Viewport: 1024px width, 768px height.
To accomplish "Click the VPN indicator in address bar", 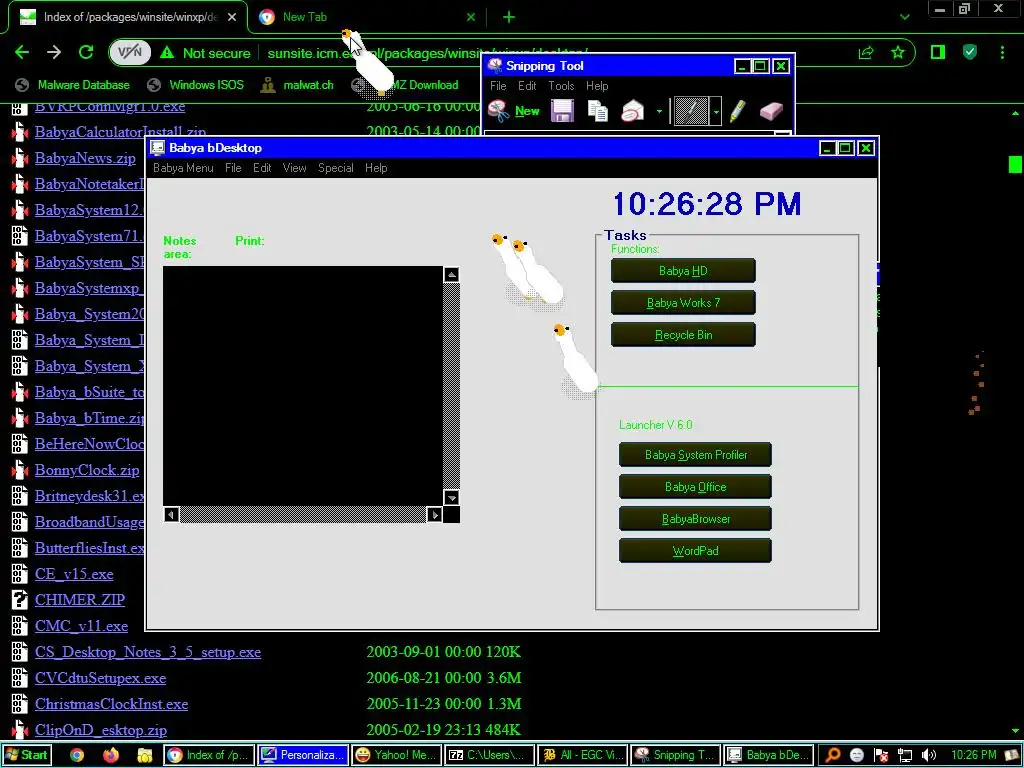I will click(130, 53).
